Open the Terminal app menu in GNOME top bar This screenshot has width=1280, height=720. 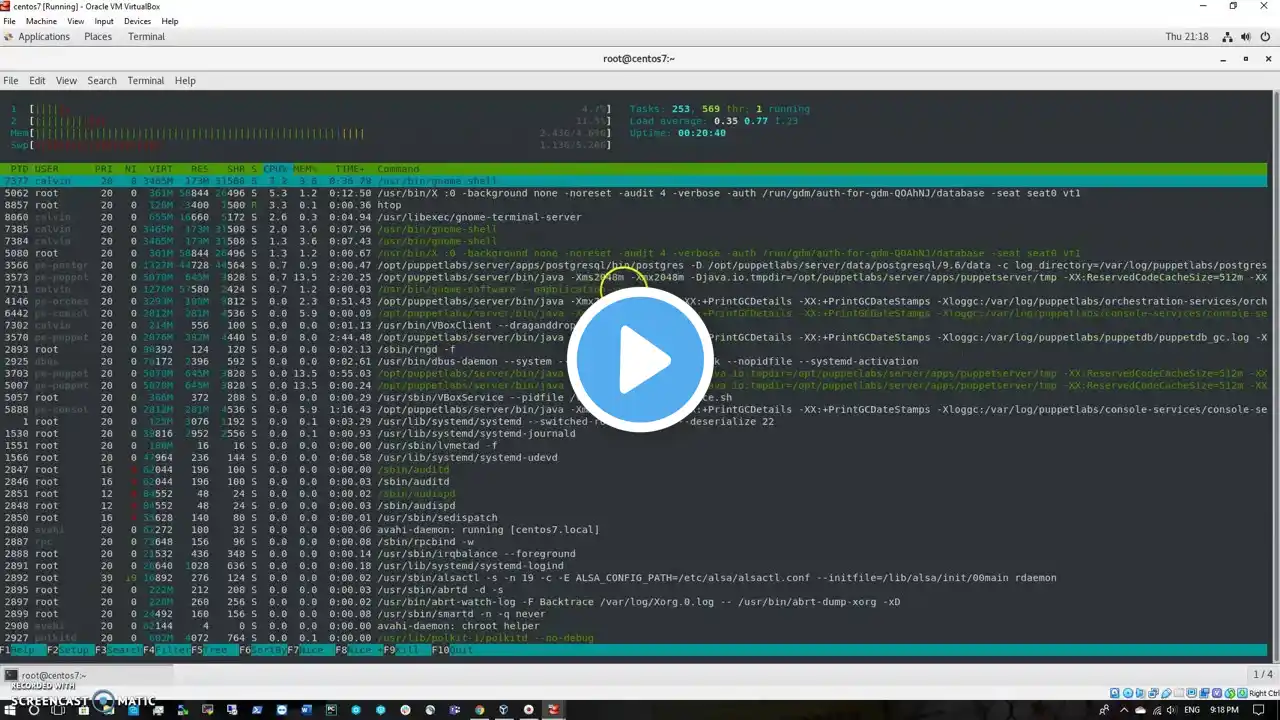pyautogui.click(x=146, y=37)
